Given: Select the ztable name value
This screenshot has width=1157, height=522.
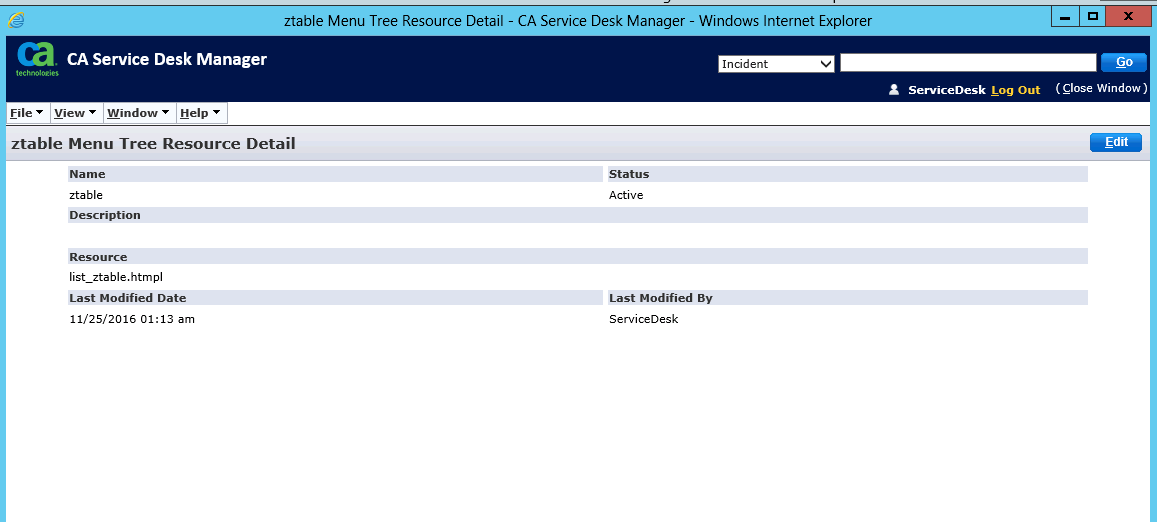Looking at the screenshot, I should 86,195.
